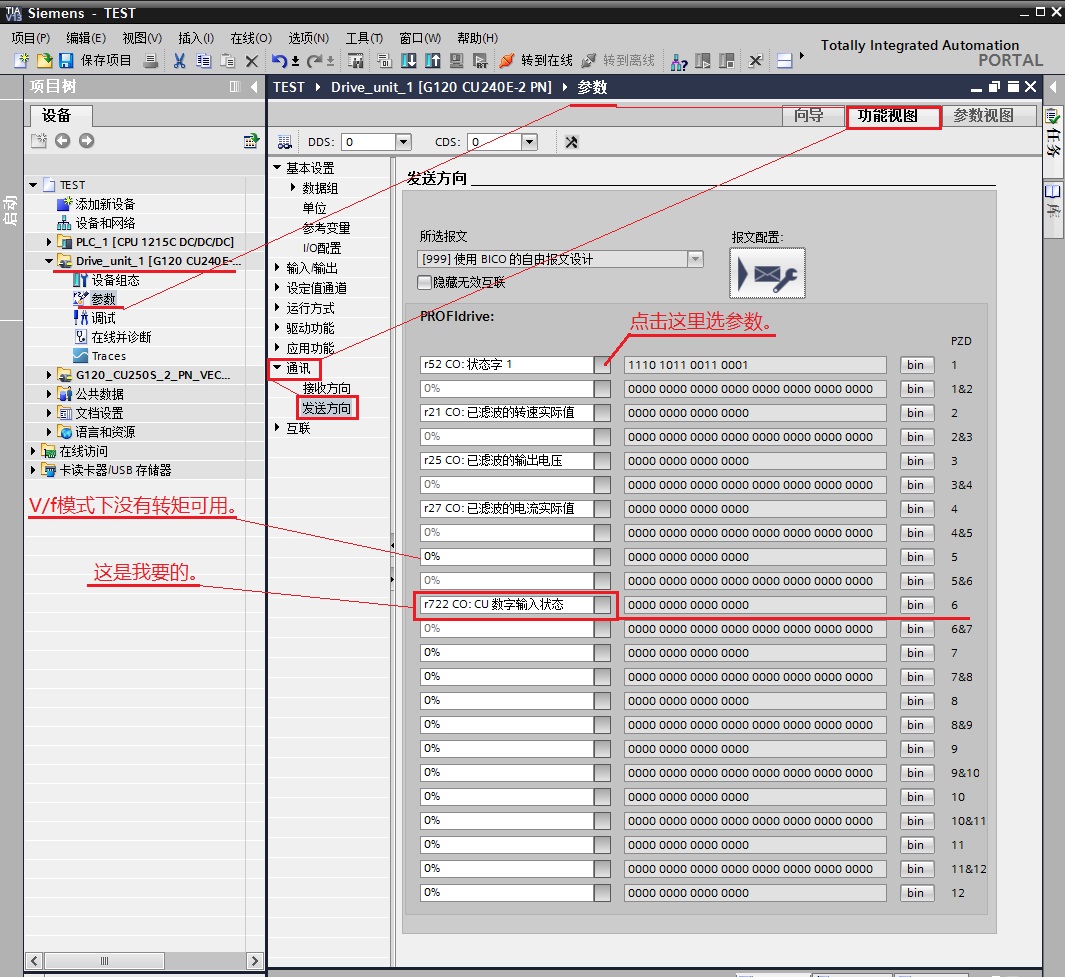Screen dimensions: 1065x977
Task: Click the bin button for PZD 1
Action: point(916,365)
